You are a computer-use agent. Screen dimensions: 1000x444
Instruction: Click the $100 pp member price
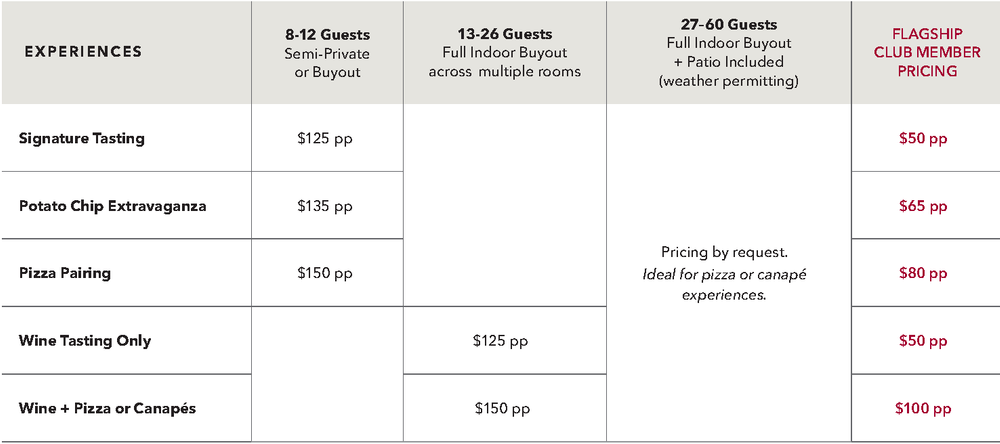(x=922, y=408)
